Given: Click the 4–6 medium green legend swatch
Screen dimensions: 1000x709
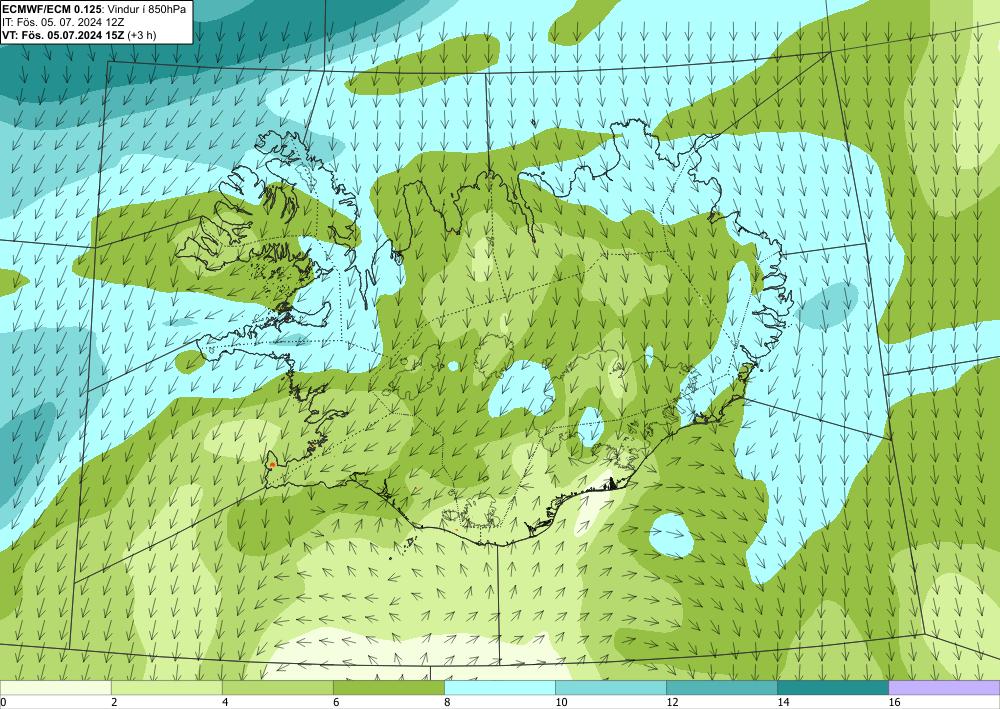Looking at the screenshot, I should [277, 688].
